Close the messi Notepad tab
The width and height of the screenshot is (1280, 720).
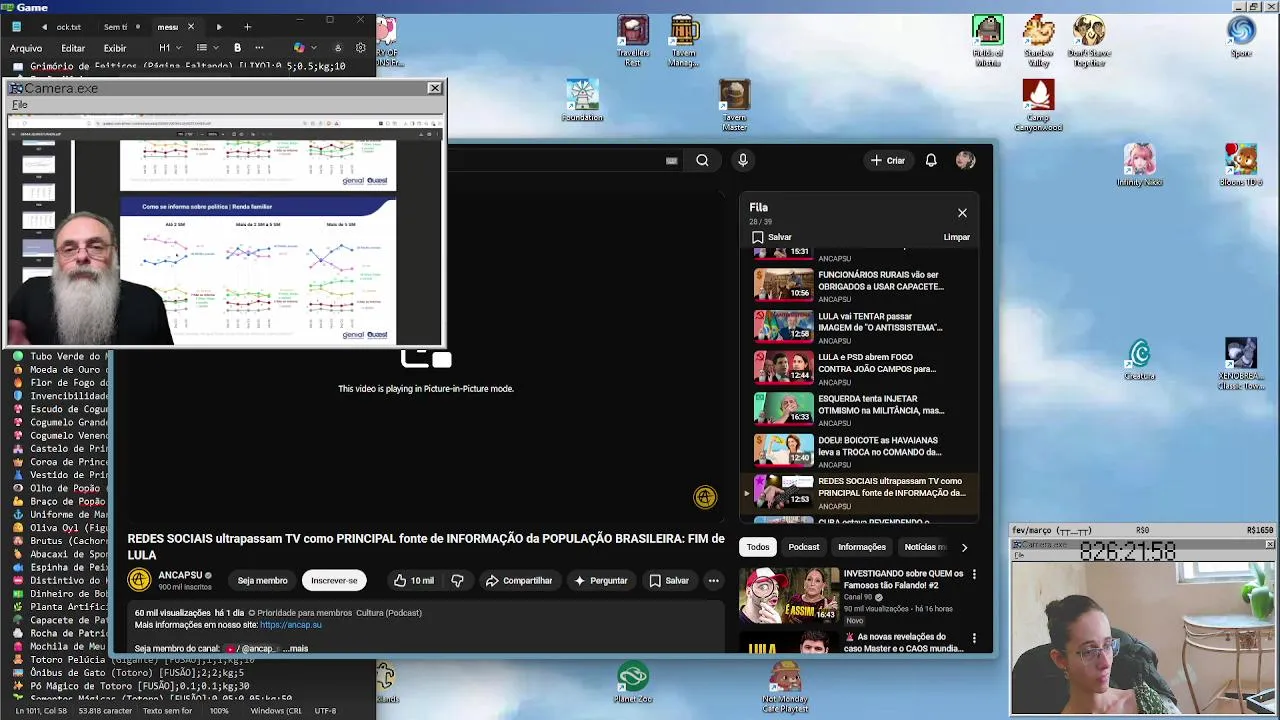click(190, 27)
